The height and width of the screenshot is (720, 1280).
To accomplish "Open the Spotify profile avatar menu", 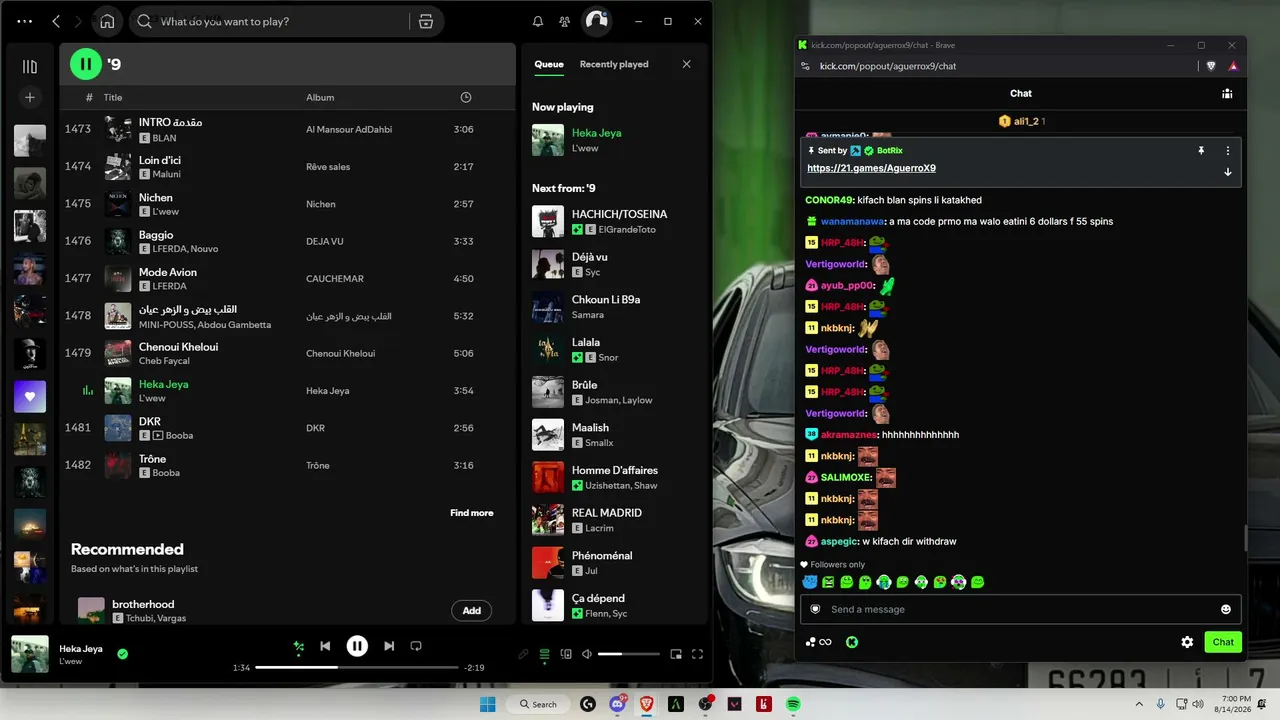I will coord(597,21).
